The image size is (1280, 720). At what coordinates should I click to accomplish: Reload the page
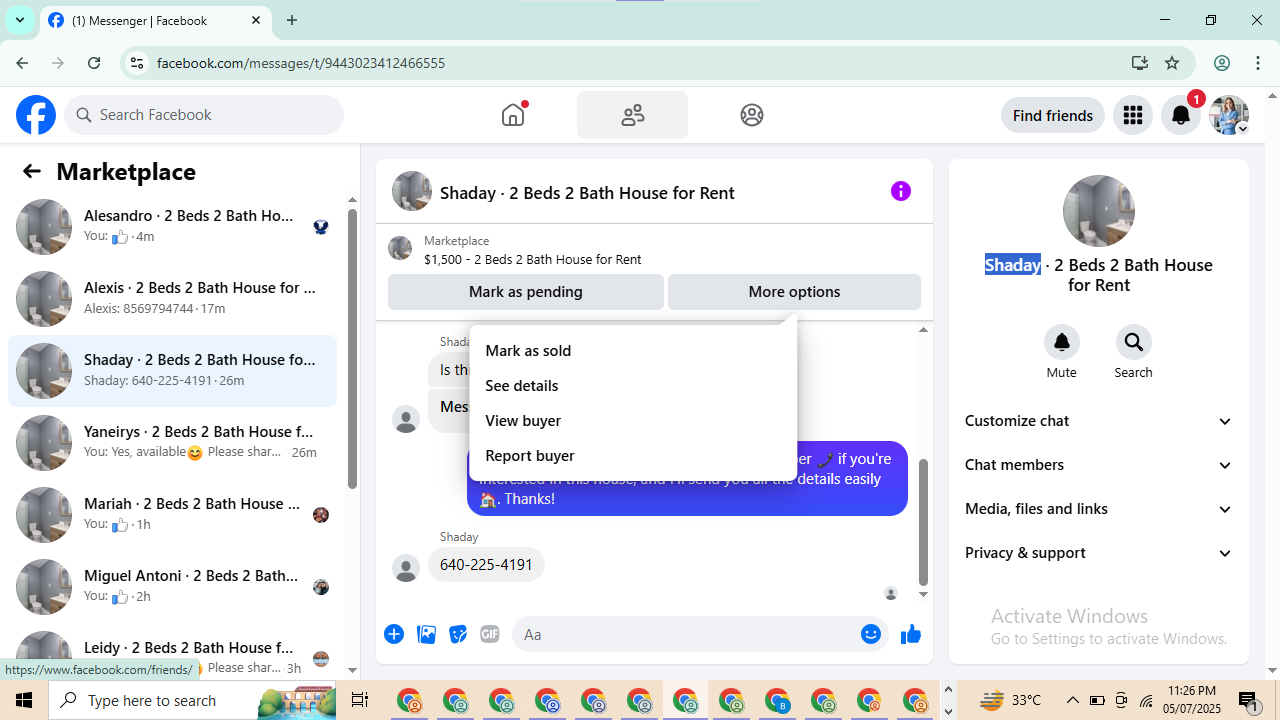94,63
